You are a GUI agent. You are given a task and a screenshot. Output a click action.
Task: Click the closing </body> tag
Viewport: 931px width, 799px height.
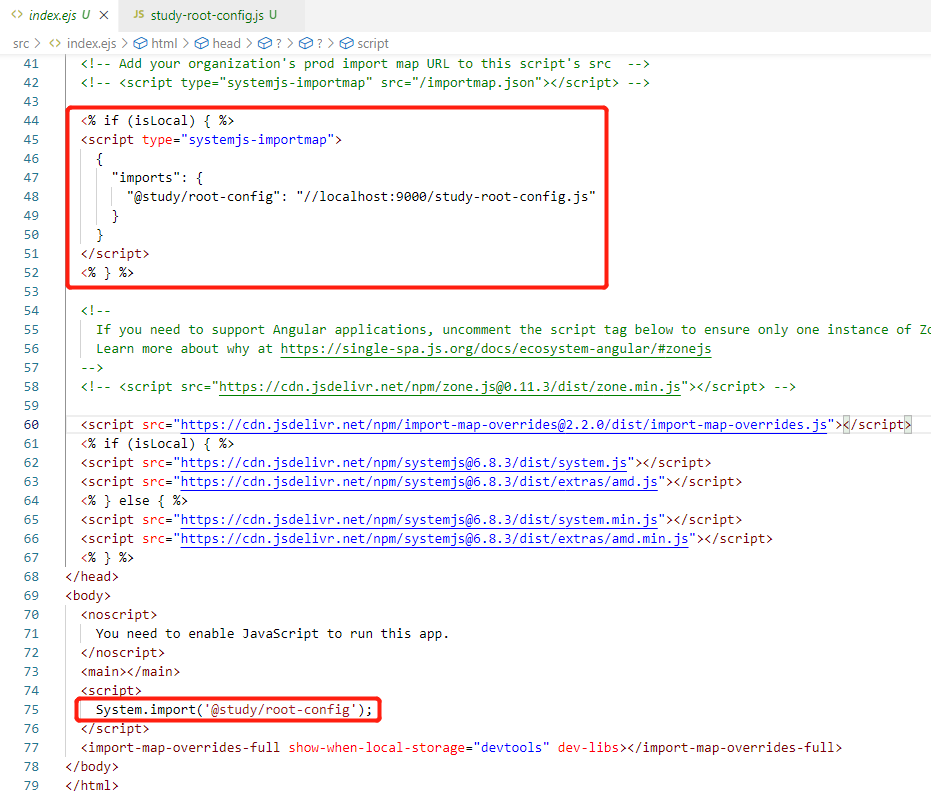[92, 766]
